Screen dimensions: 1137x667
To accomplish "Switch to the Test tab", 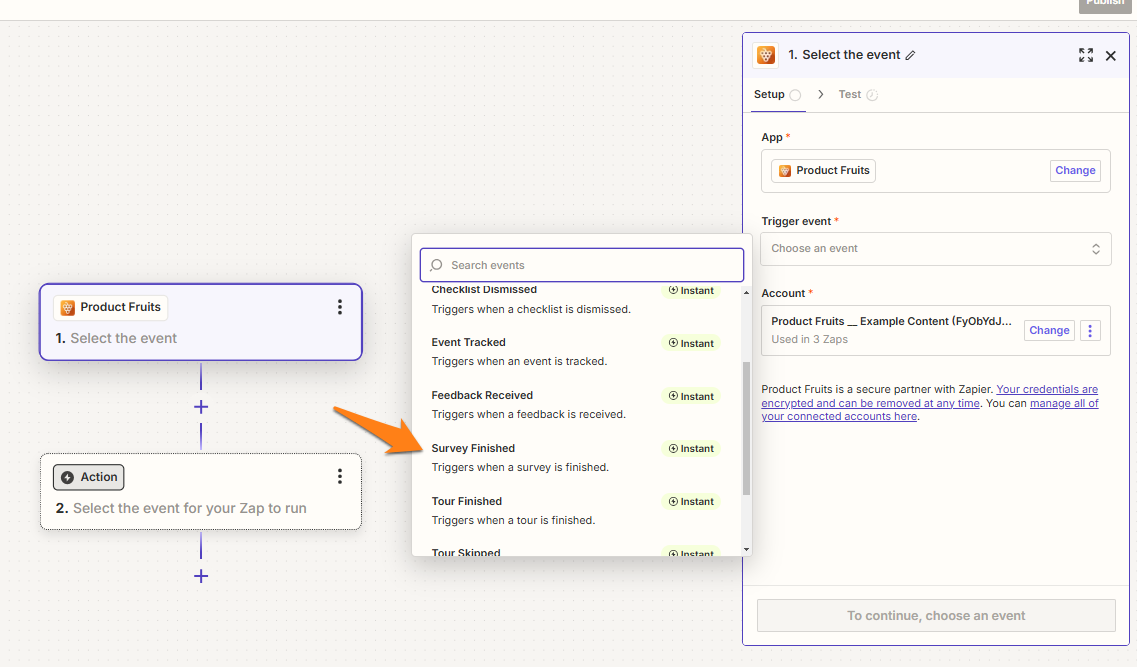I will [850, 95].
